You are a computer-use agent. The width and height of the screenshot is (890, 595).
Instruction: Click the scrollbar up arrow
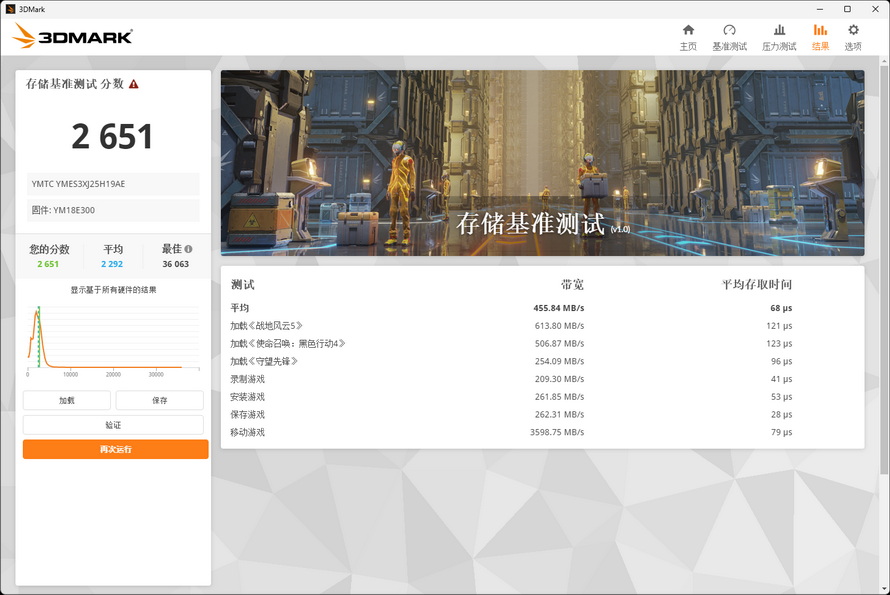[884, 60]
